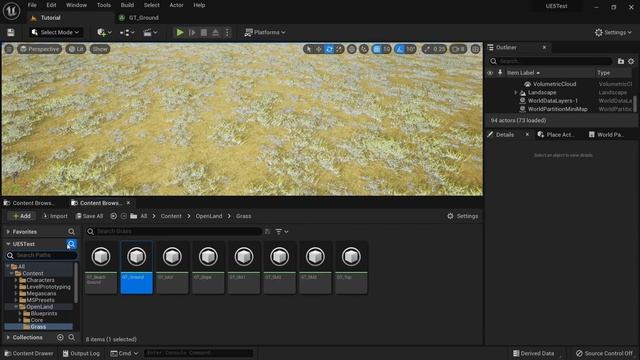Click the pin column icon in Outliner header
640x360 pixels.
500,73
